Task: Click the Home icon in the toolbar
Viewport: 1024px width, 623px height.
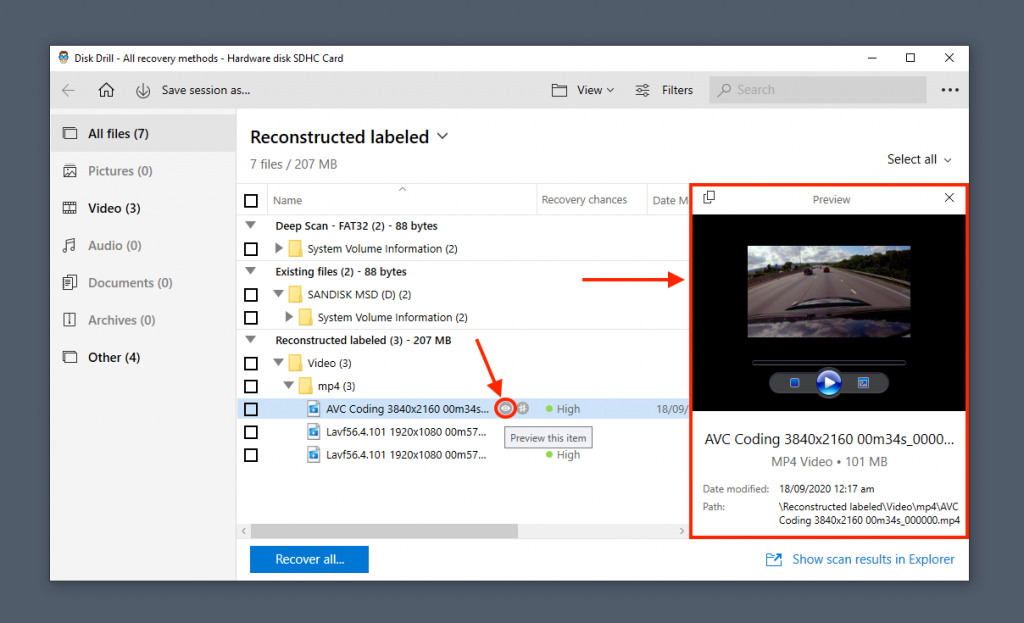Action: pos(106,89)
